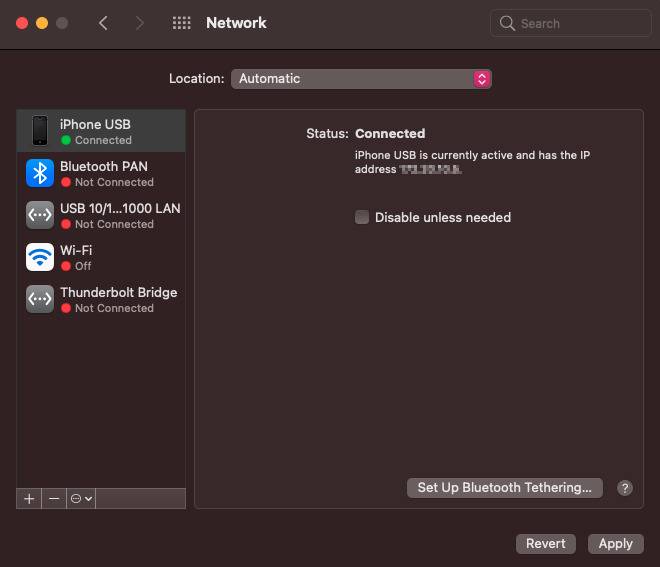This screenshot has height=567, width=660.
Task: Open the Location Automatic dropdown
Action: [361, 79]
